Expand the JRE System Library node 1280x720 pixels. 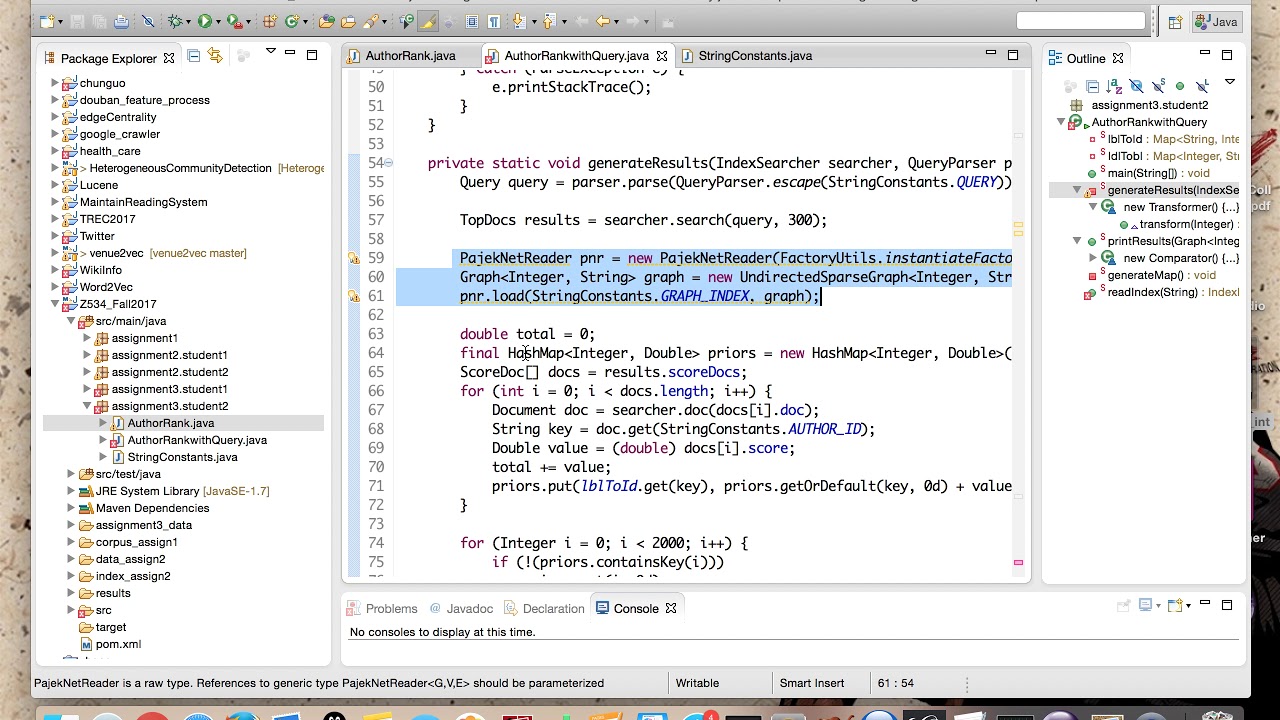[x=71, y=491]
